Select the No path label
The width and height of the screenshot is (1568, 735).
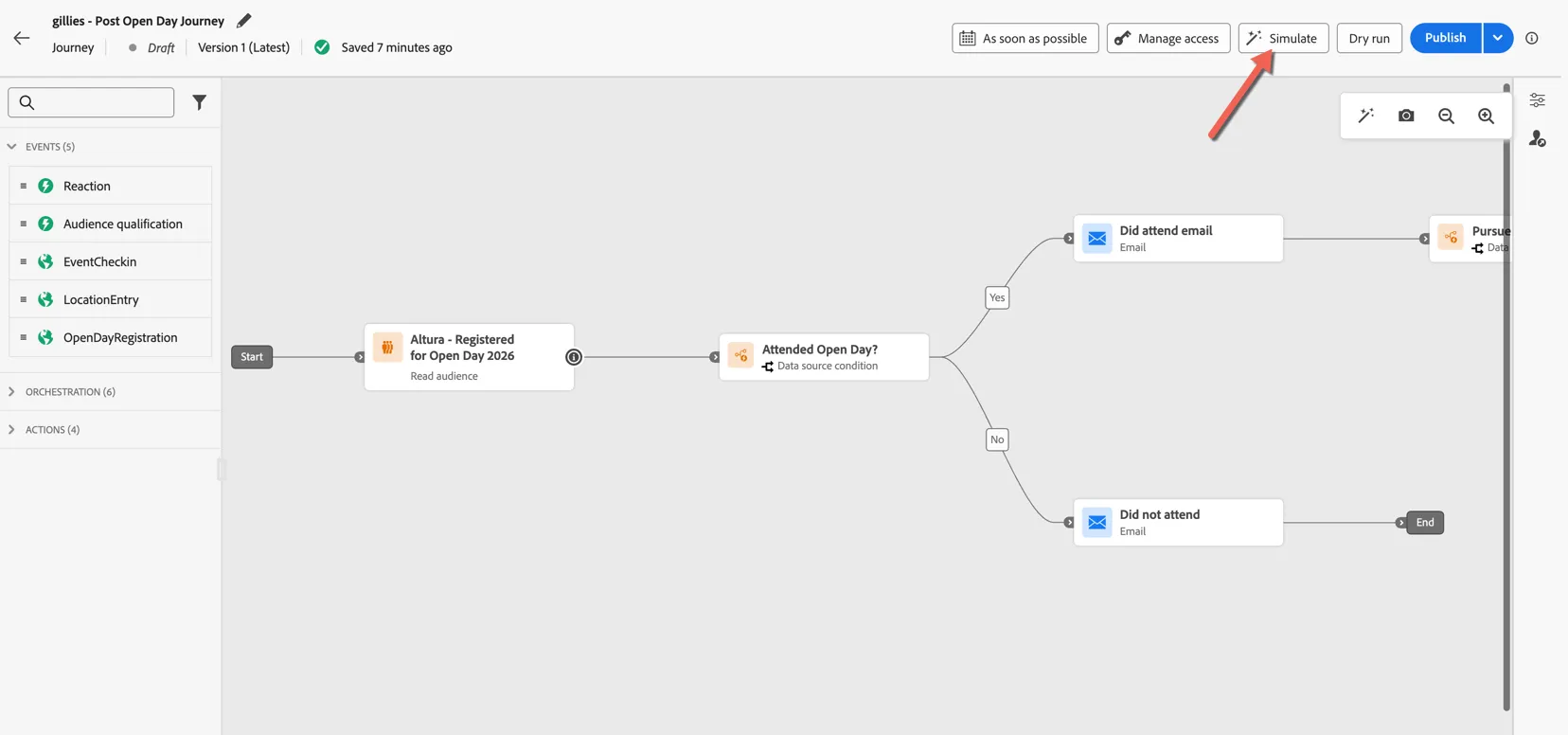tap(997, 439)
